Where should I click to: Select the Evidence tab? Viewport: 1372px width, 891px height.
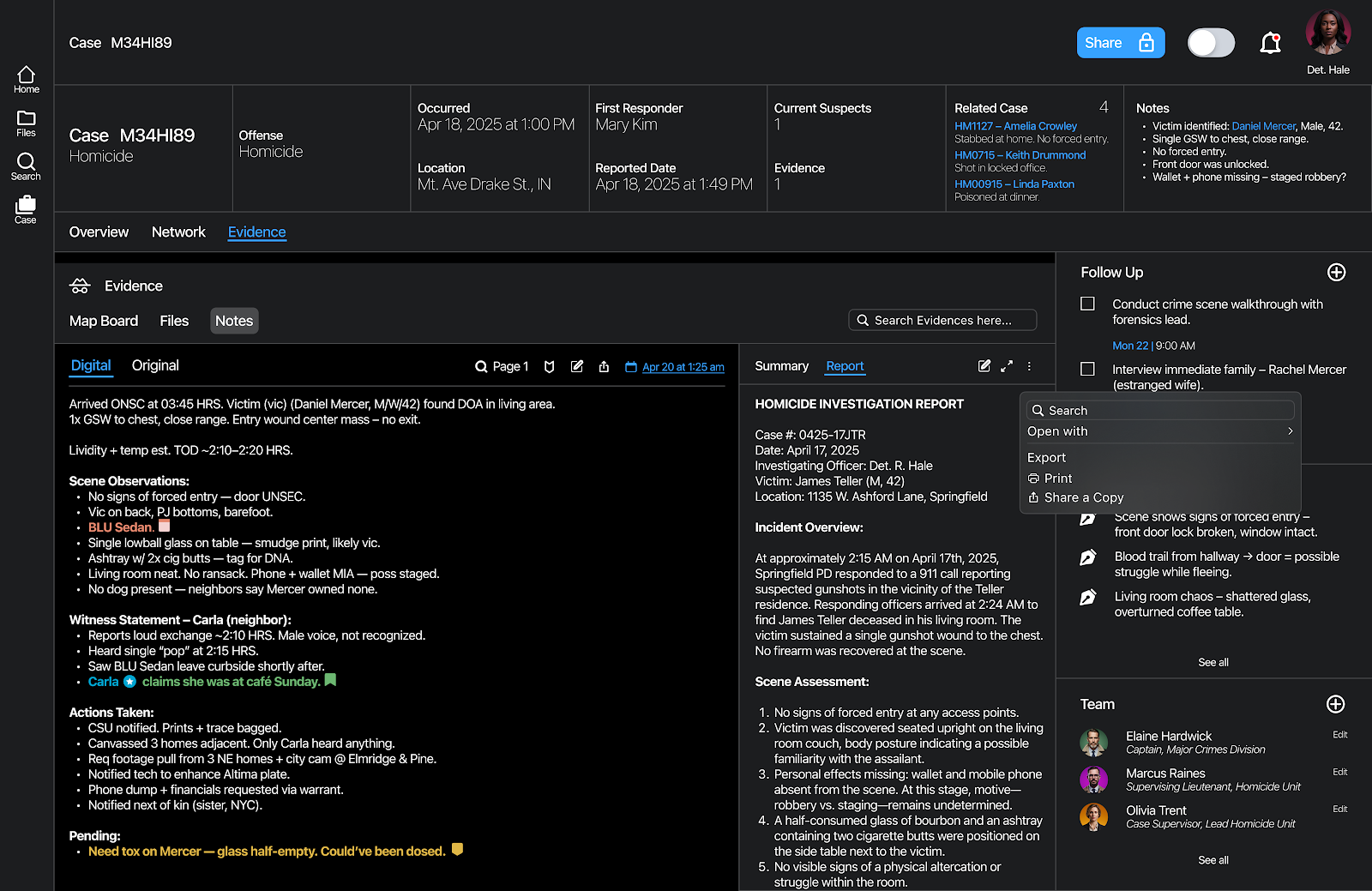256,232
